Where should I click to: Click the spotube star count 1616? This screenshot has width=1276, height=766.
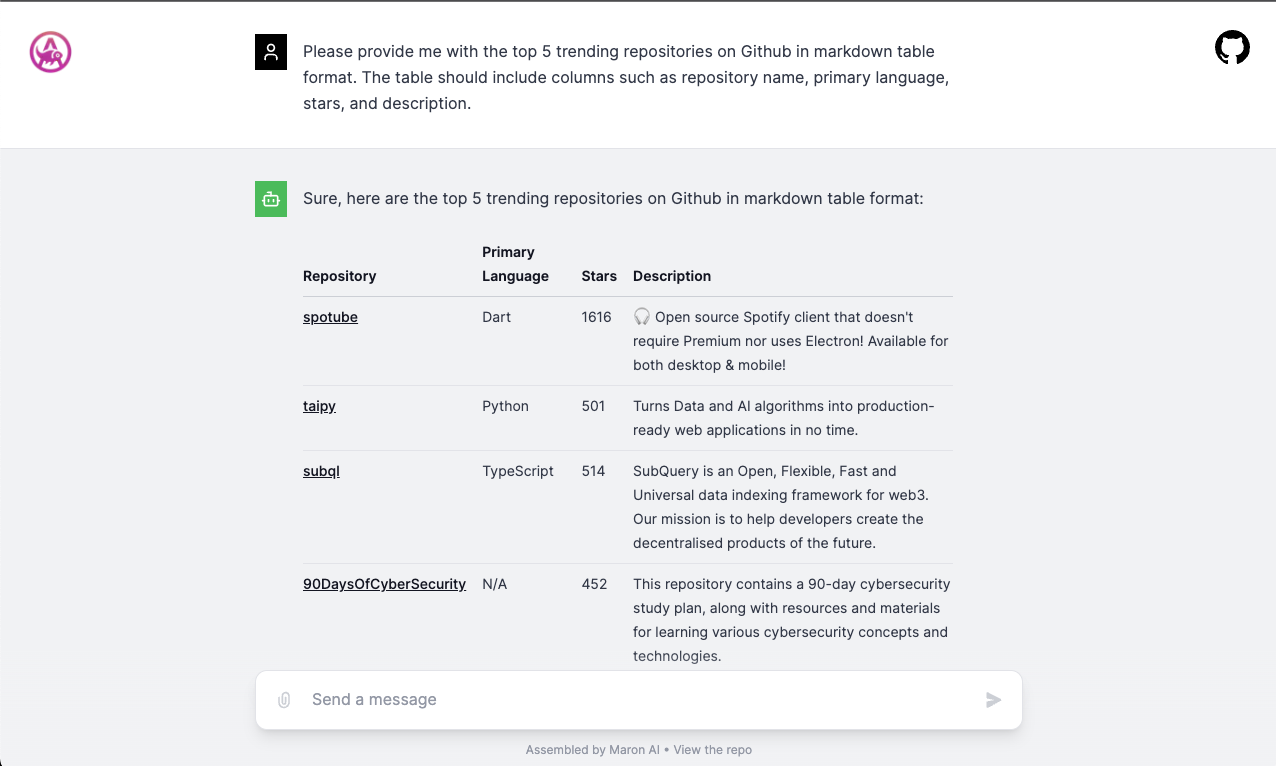coord(596,317)
